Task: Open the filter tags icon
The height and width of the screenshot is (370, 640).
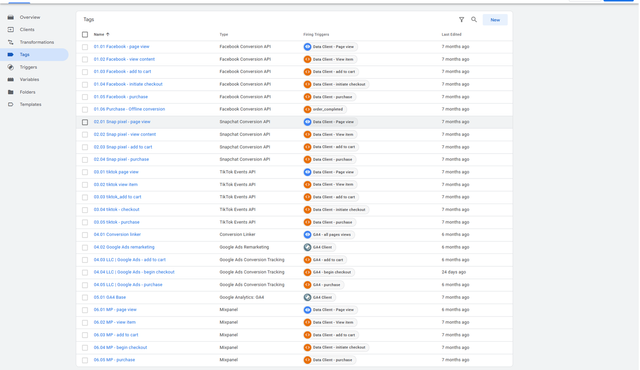Action: click(x=461, y=20)
